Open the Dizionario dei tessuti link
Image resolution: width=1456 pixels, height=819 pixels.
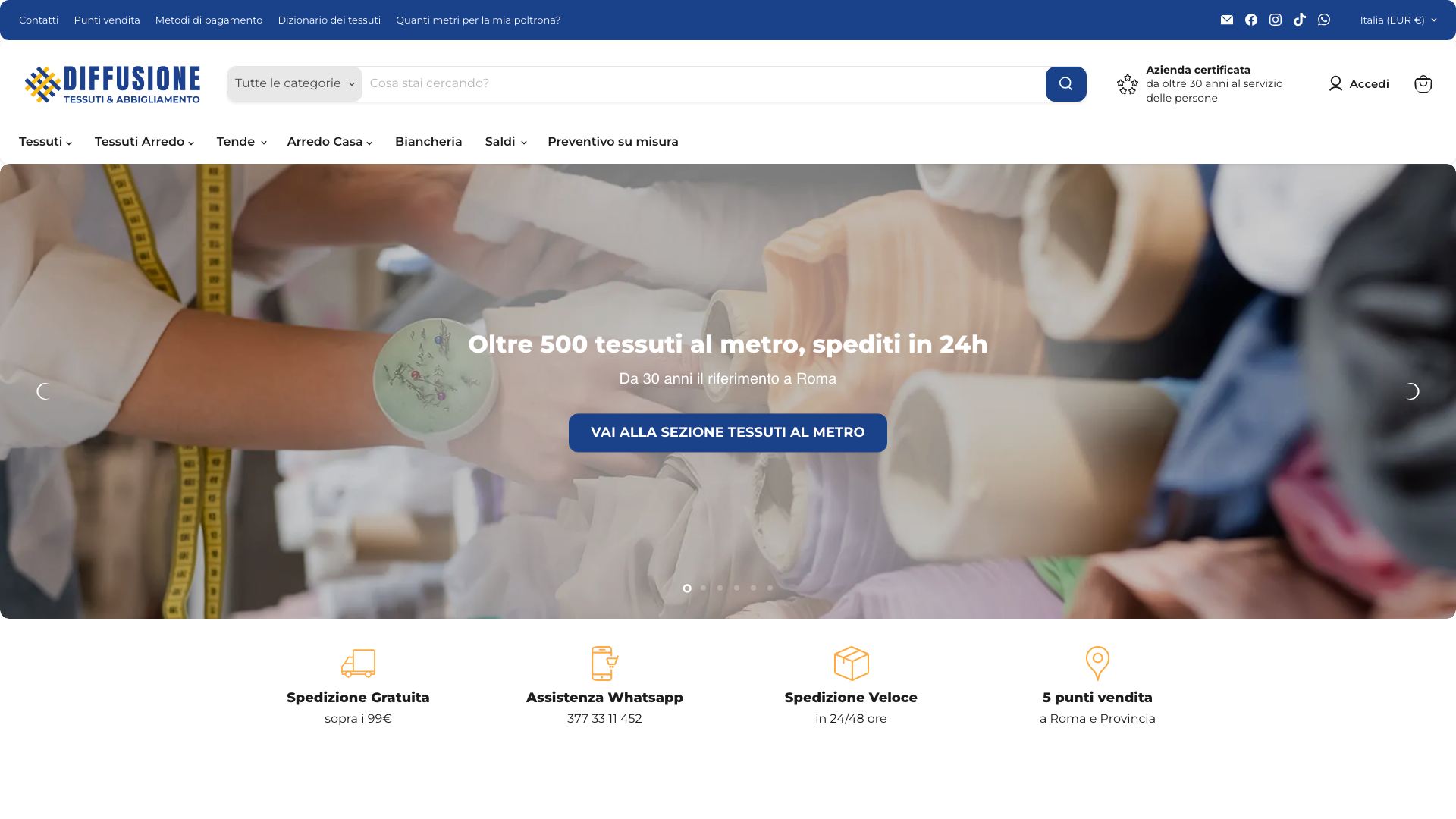(x=329, y=20)
